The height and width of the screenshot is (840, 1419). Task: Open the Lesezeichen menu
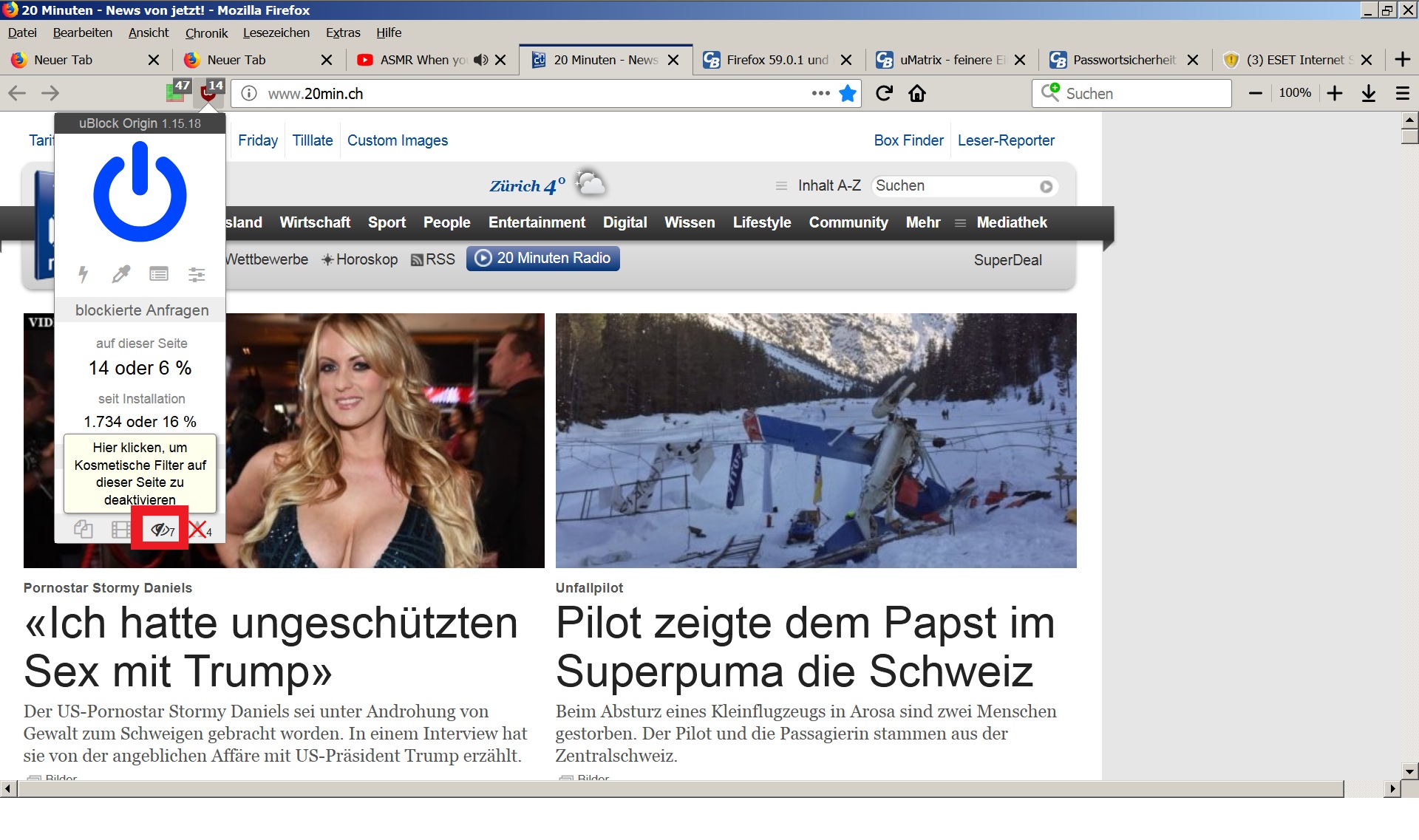276,33
